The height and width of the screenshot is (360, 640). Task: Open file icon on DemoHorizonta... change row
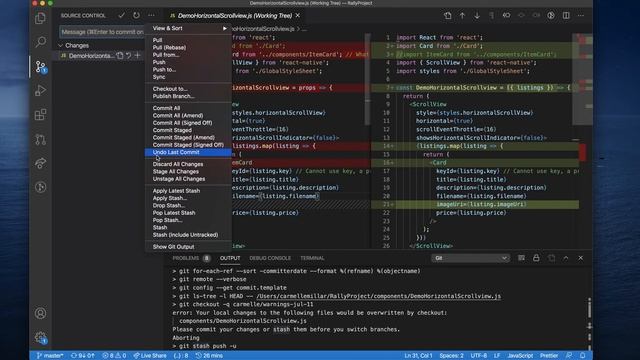(120, 56)
